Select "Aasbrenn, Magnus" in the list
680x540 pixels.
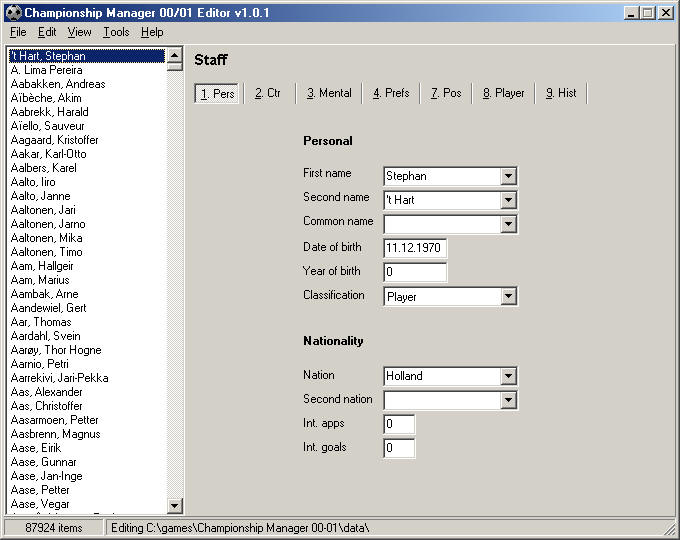coord(87,434)
